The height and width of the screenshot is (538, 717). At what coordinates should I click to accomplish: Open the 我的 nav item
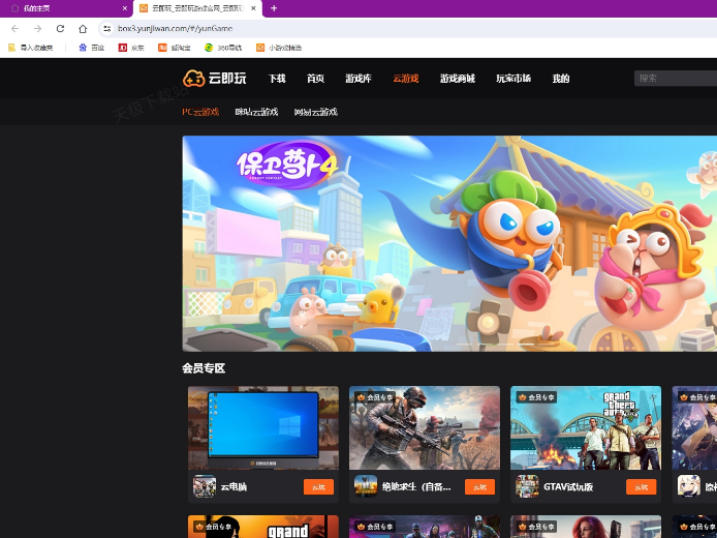[561, 79]
